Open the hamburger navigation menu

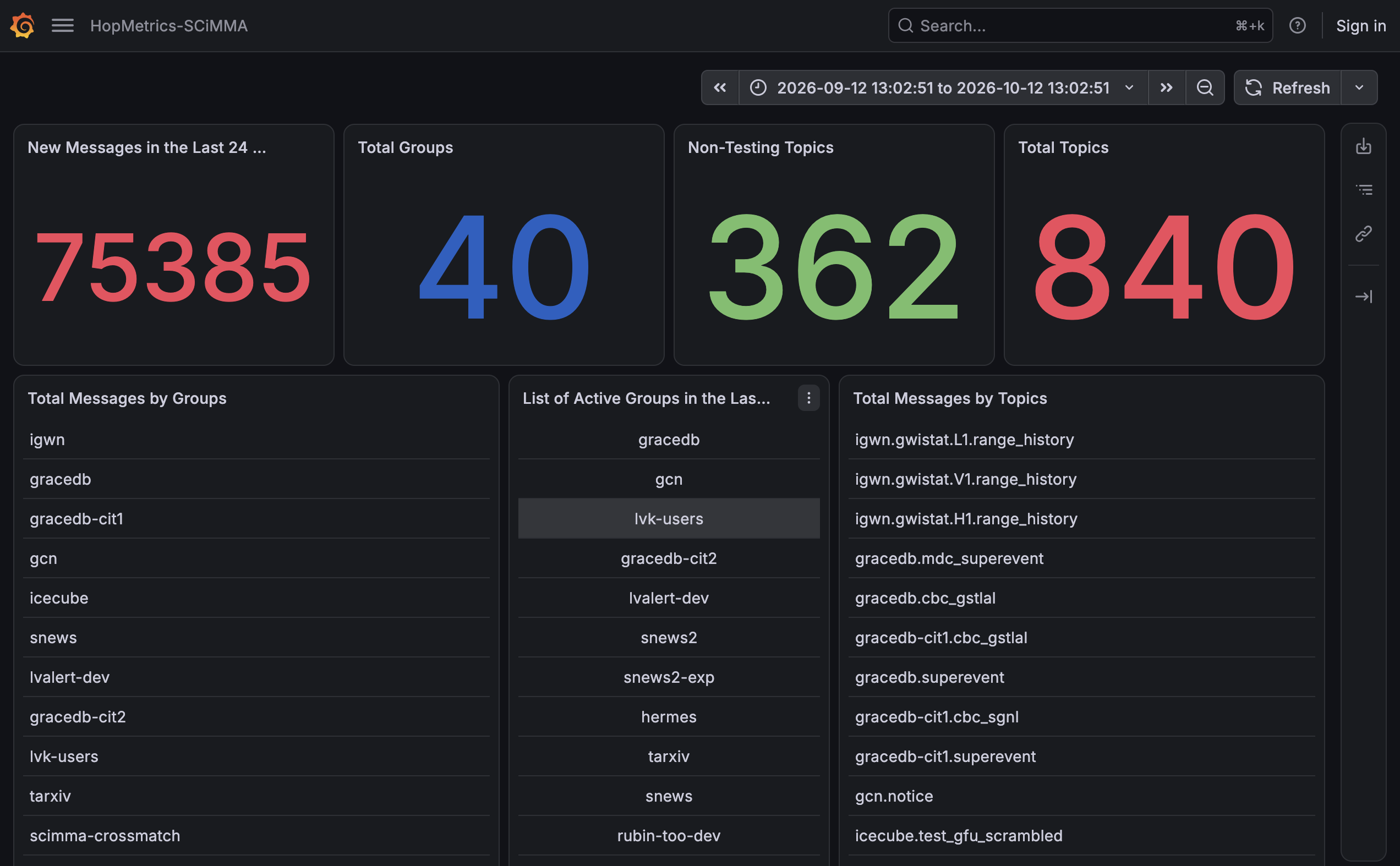coord(62,25)
